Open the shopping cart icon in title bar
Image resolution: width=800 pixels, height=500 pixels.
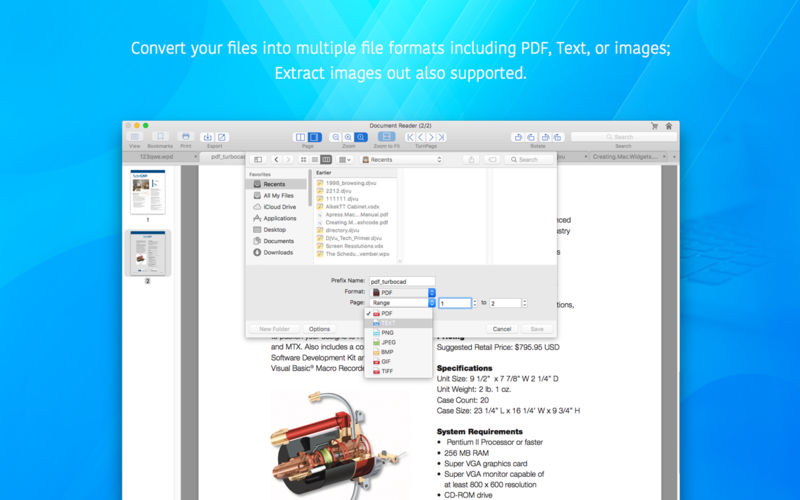[655, 126]
